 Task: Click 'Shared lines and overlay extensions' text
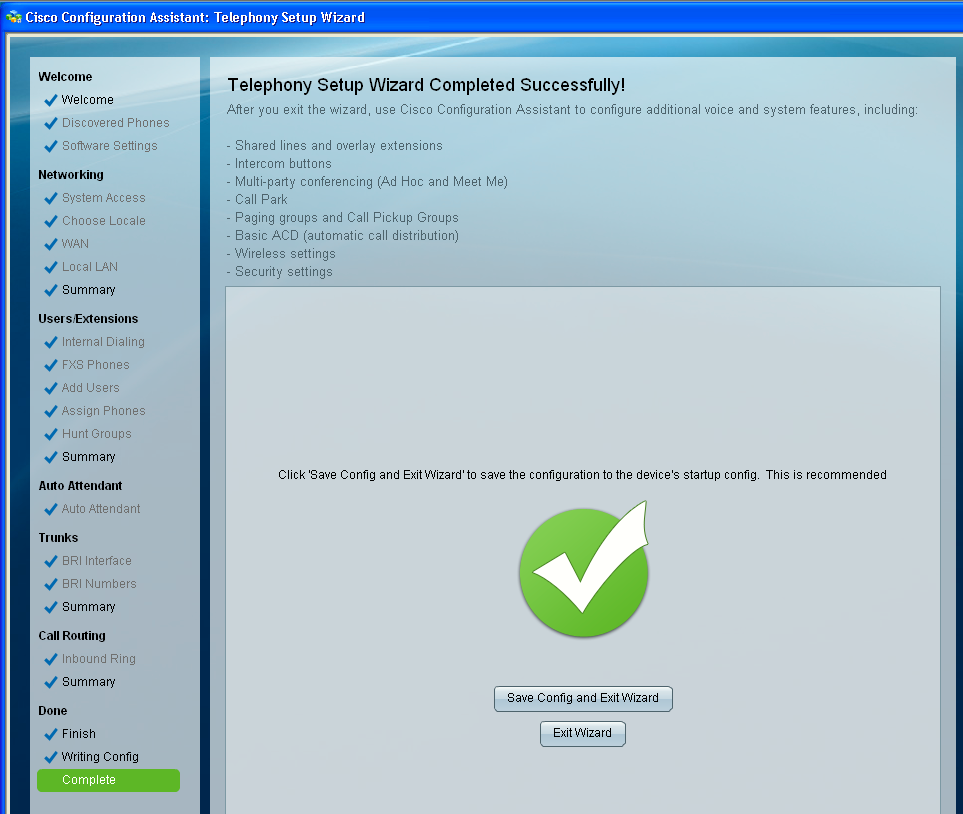click(x=338, y=146)
